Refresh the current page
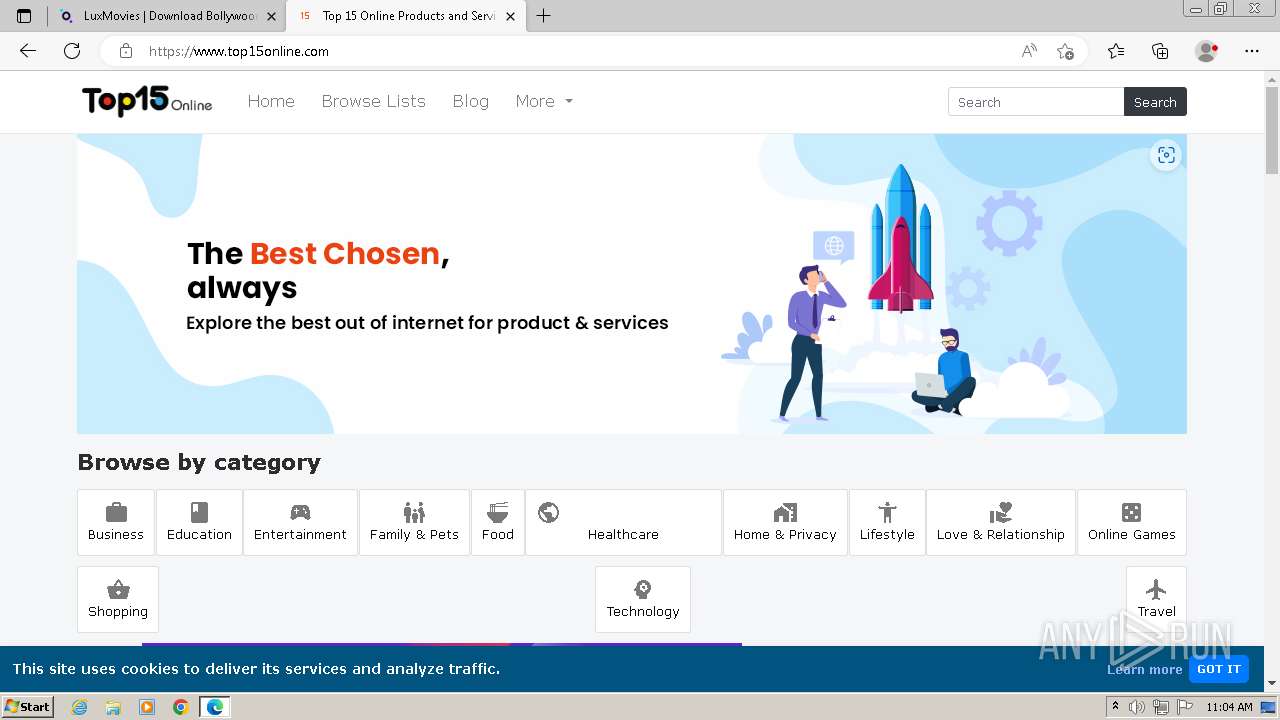 tap(72, 51)
